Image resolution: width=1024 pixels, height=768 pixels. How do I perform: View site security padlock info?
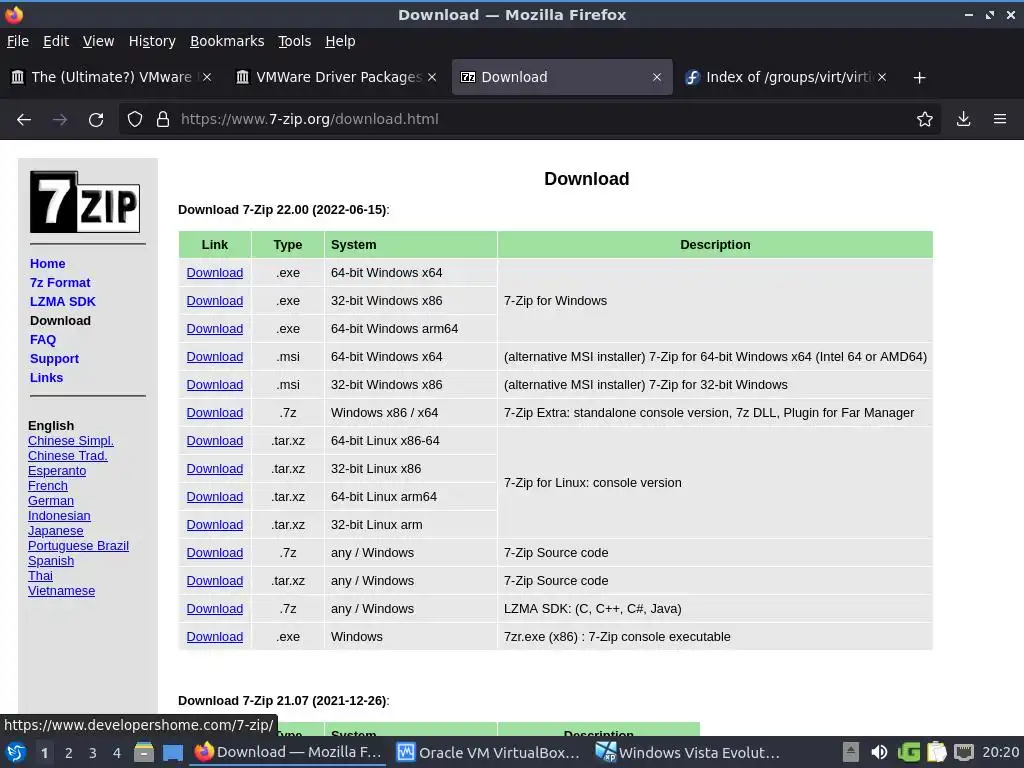(x=163, y=120)
